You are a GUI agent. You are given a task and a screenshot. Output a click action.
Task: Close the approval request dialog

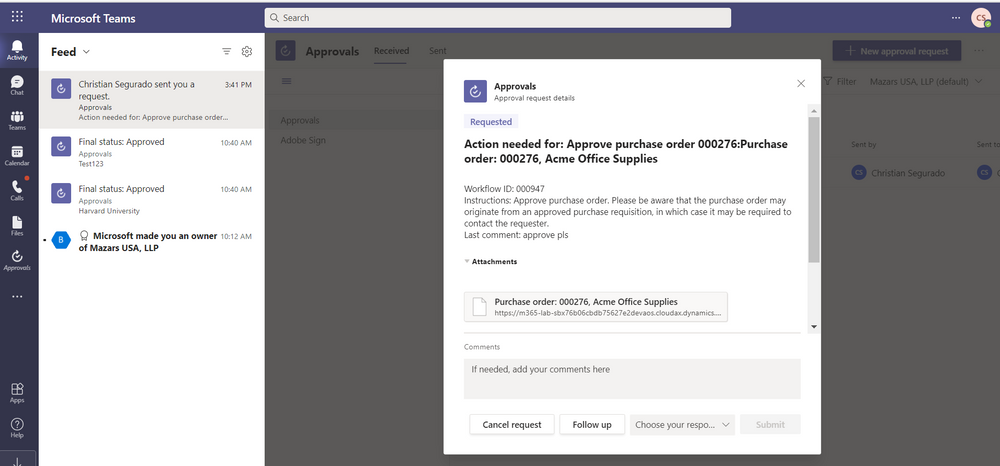[x=801, y=84]
